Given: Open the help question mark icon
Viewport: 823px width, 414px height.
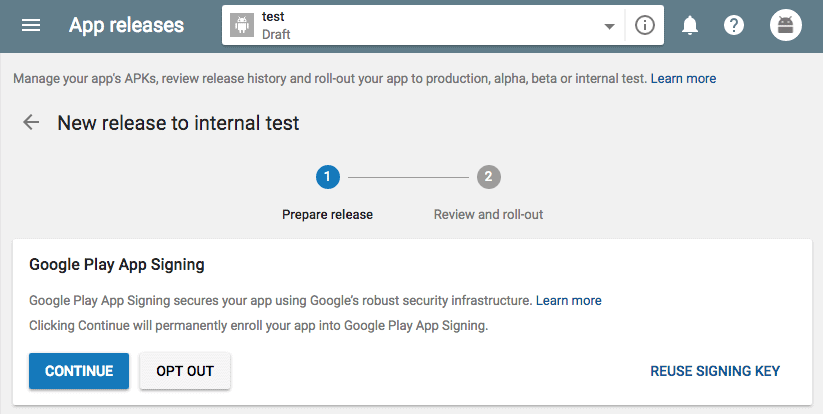Looking at the screenshot, I should (x=734, y=25).
